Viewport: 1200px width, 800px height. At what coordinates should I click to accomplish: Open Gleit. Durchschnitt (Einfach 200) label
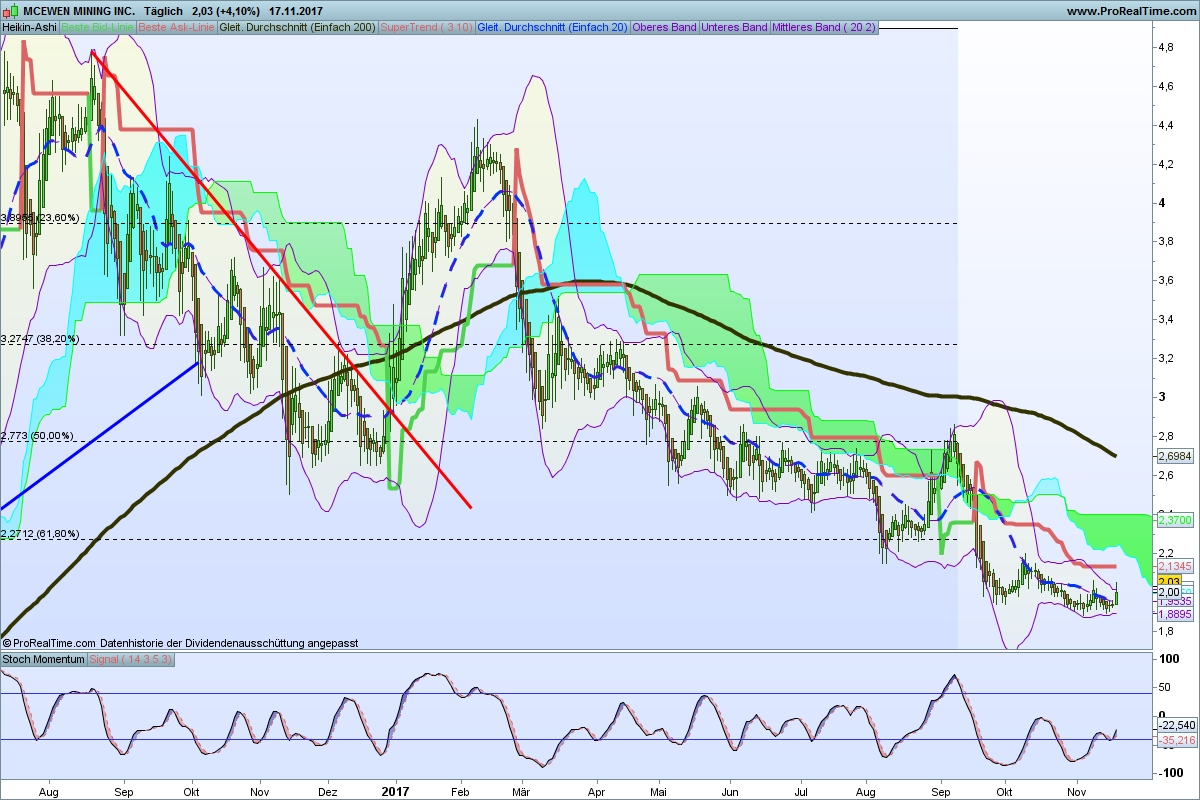point(297,27)
